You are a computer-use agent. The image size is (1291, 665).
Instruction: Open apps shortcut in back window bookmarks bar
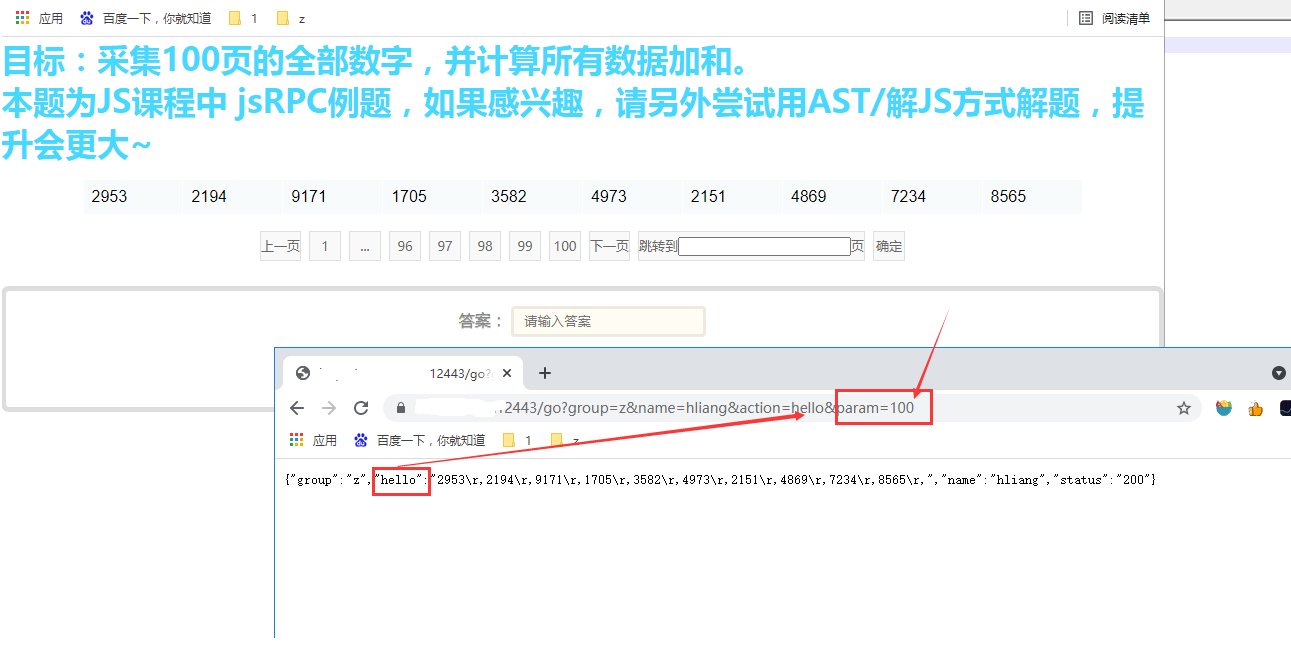click(39, 18)
